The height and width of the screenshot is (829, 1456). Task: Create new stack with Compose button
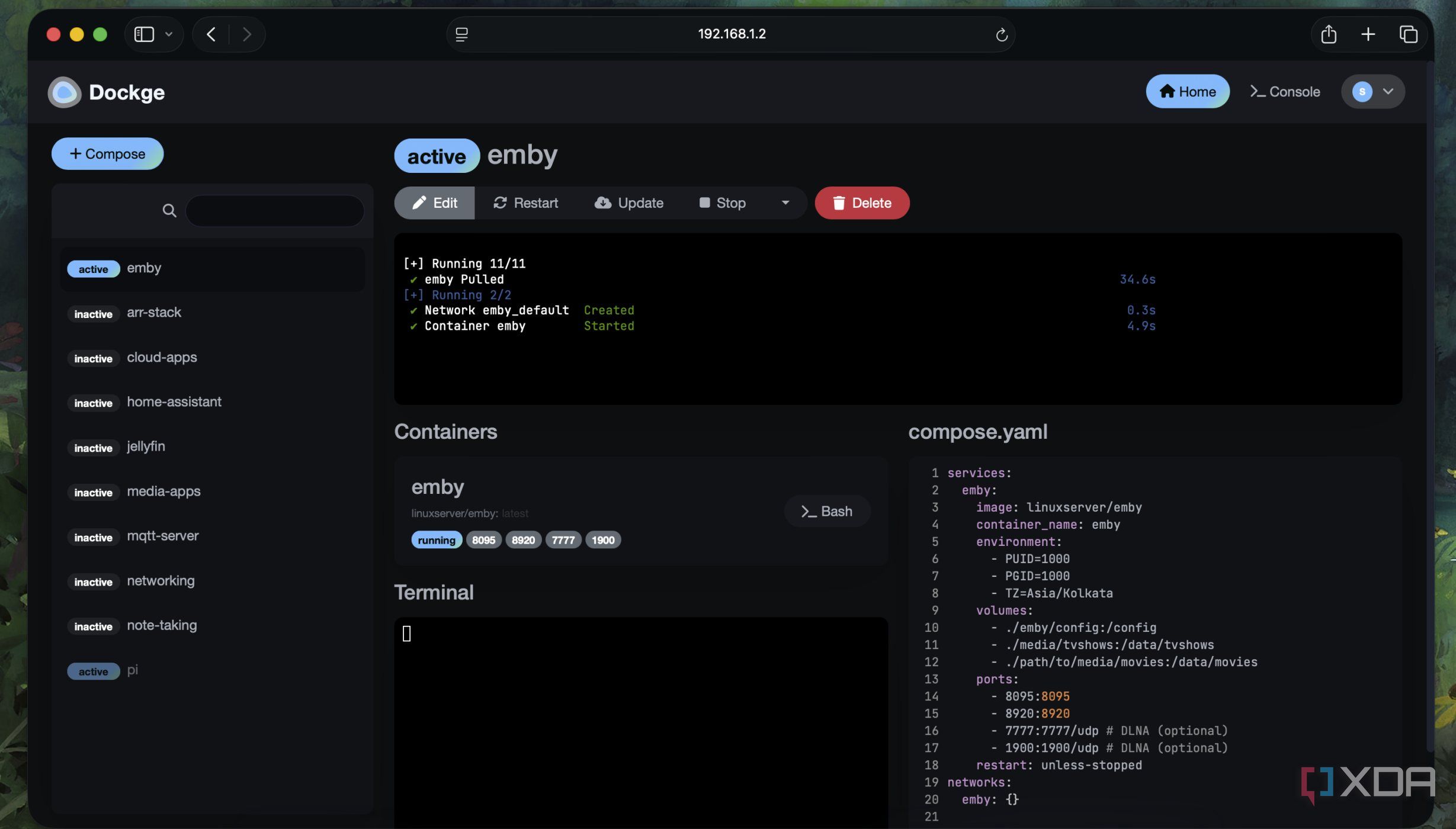coord(107,154)
